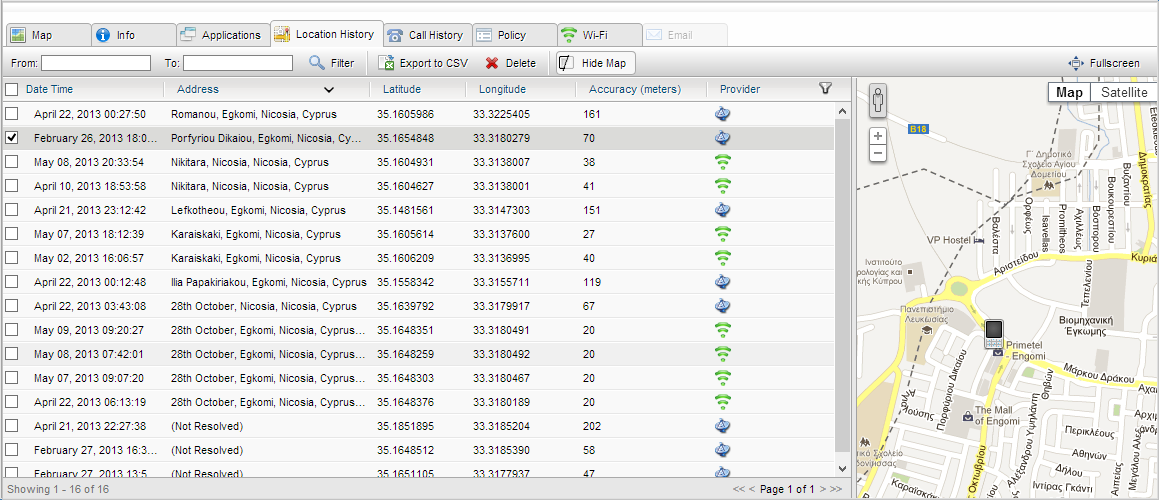Click Wi-Fi provider icon for May 09, 2013 row
The width and height of the screenshot is (1159, 500).
point(722,330)
